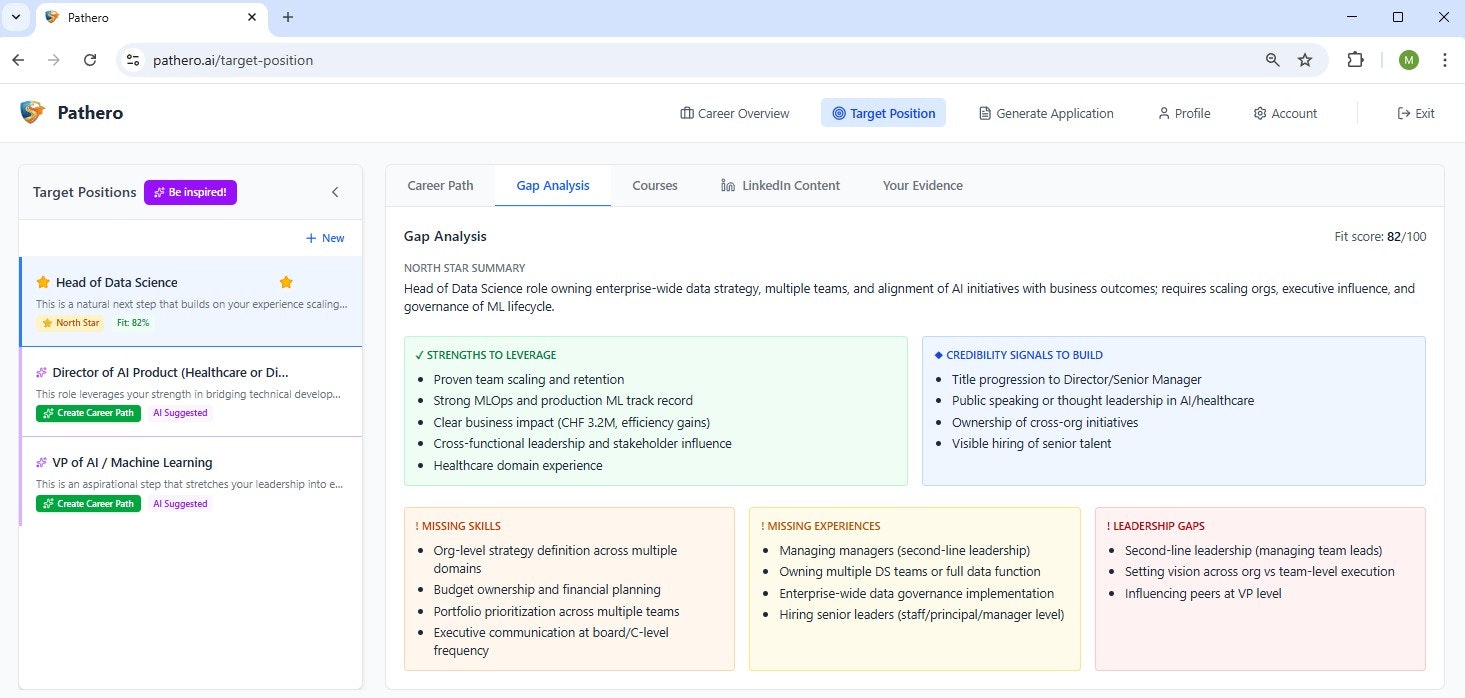Open the Career Overview page
The height and width of the screenshot is (698, 1465).
tap(734, 113)
